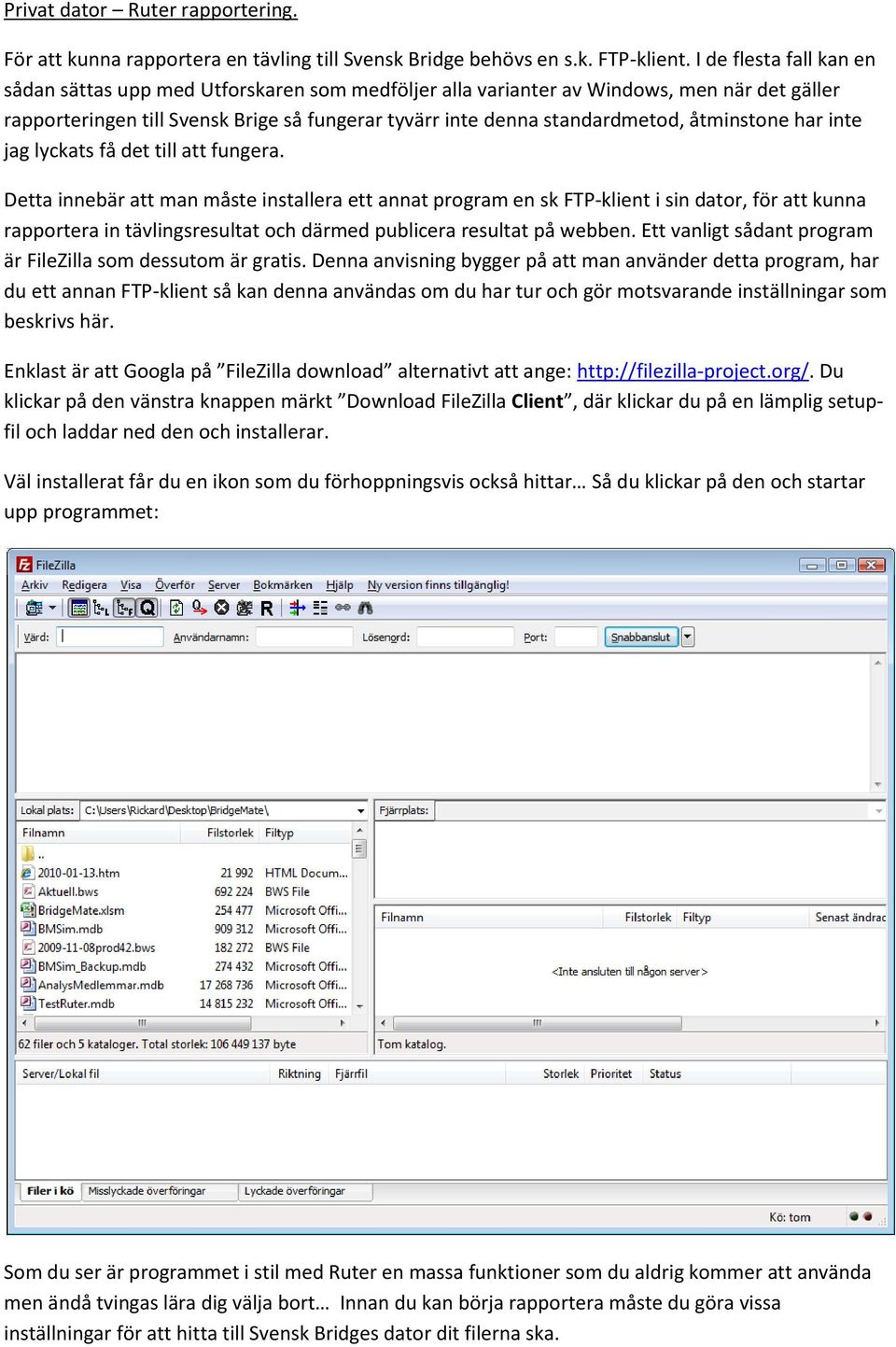This screenshot has height=1347, width=896.
Task: Toggle the message log display icon
Action: tap(79, 608)
